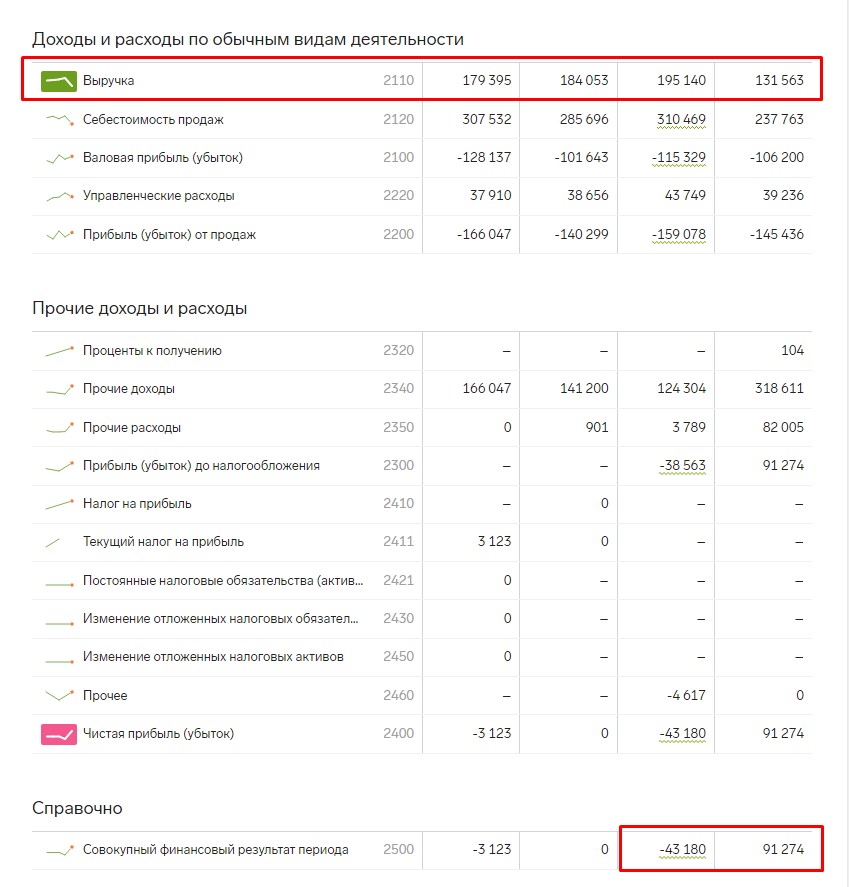This screenshot has height=887, width=849.
Task: Click other expenses value 3 789
Action: (x=688, y=428)
